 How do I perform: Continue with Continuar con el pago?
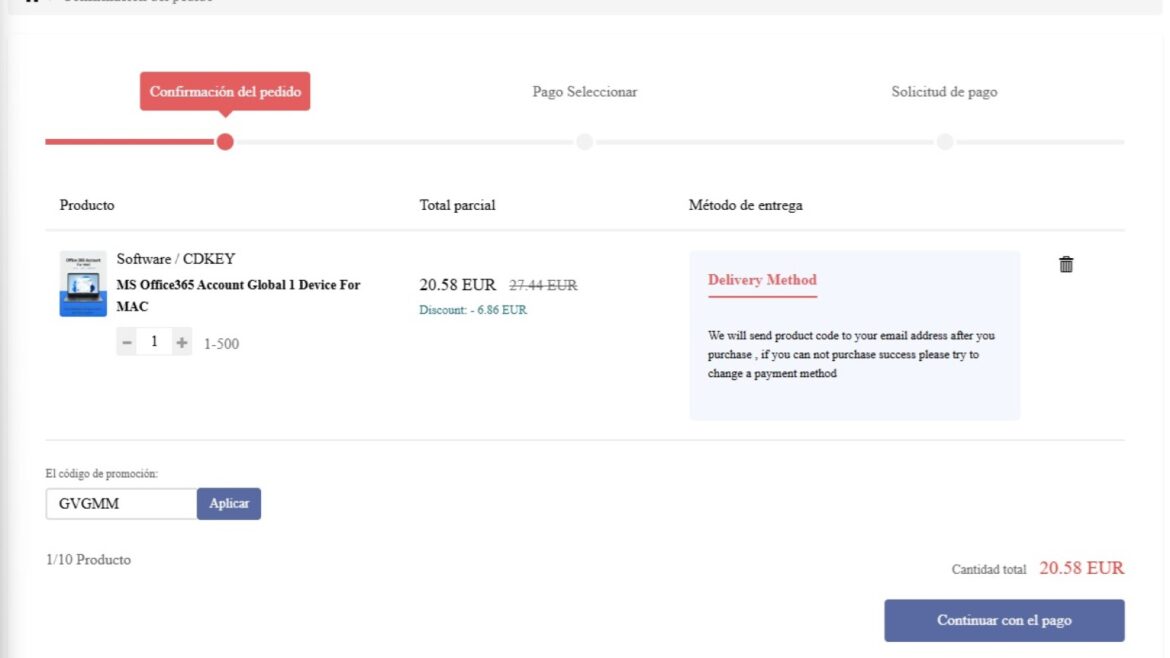(1004, 620)
